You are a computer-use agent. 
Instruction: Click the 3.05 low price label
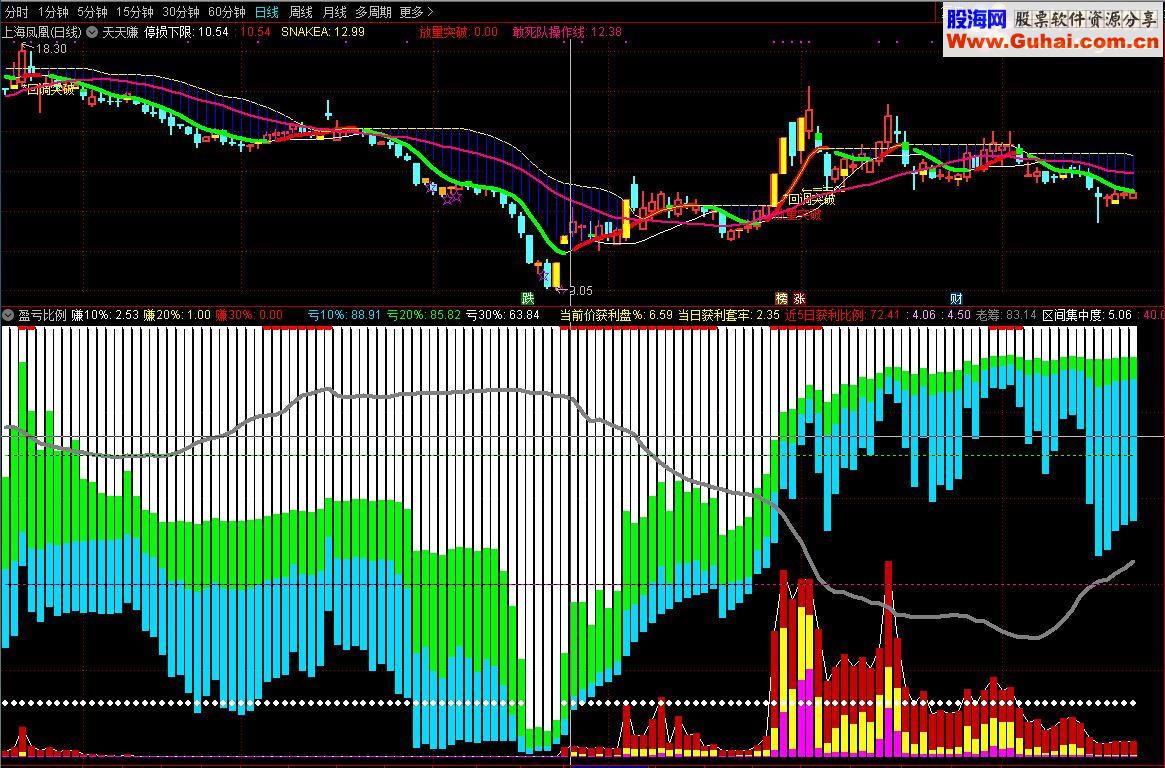click(x=581, y=290)
